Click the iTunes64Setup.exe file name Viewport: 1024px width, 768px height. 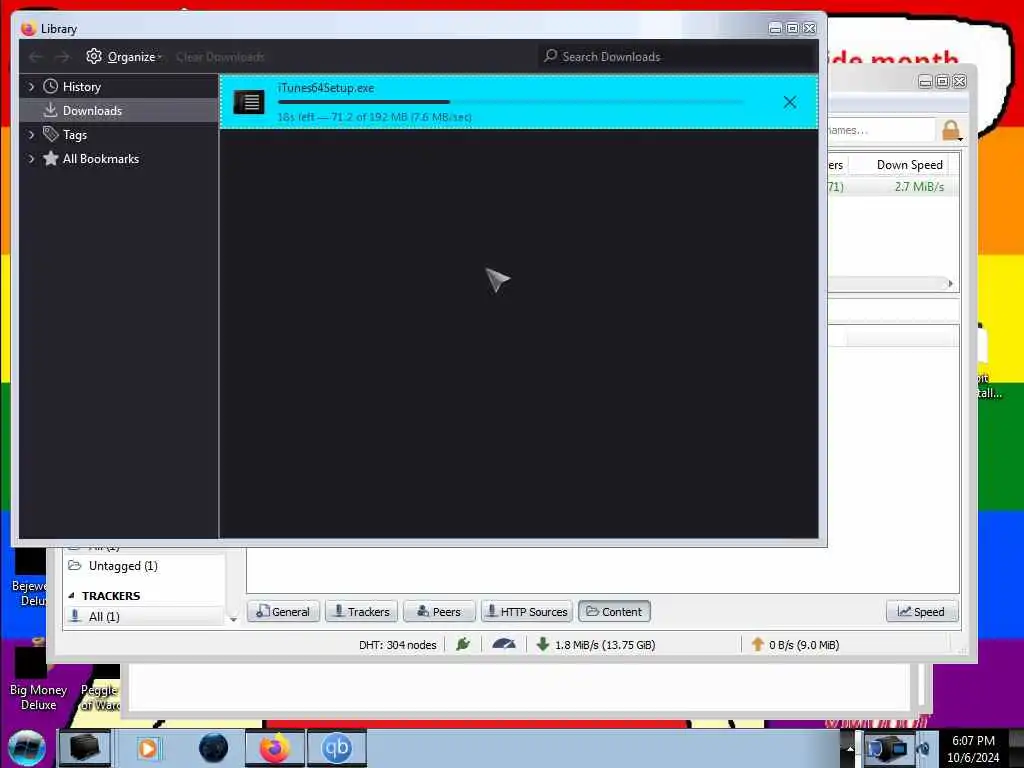[x=326, y=88]
